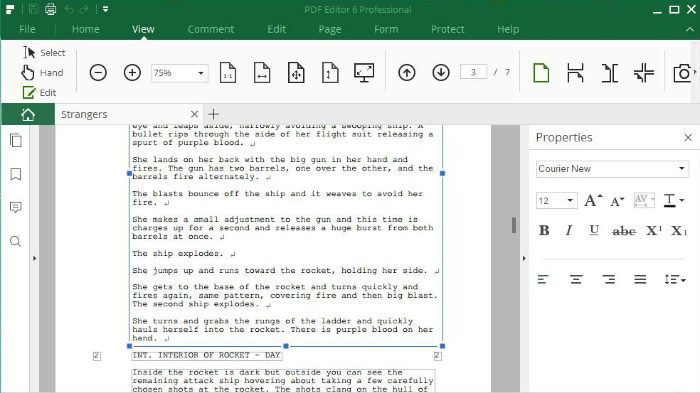Click the Zoom Out minus icon

pos(98,72)
